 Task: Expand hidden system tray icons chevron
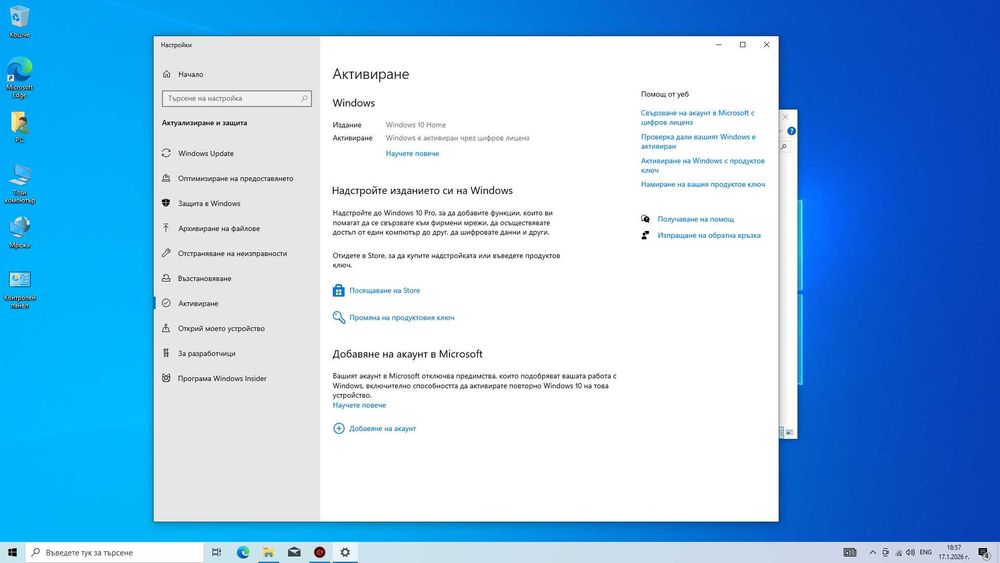[872, 552]
